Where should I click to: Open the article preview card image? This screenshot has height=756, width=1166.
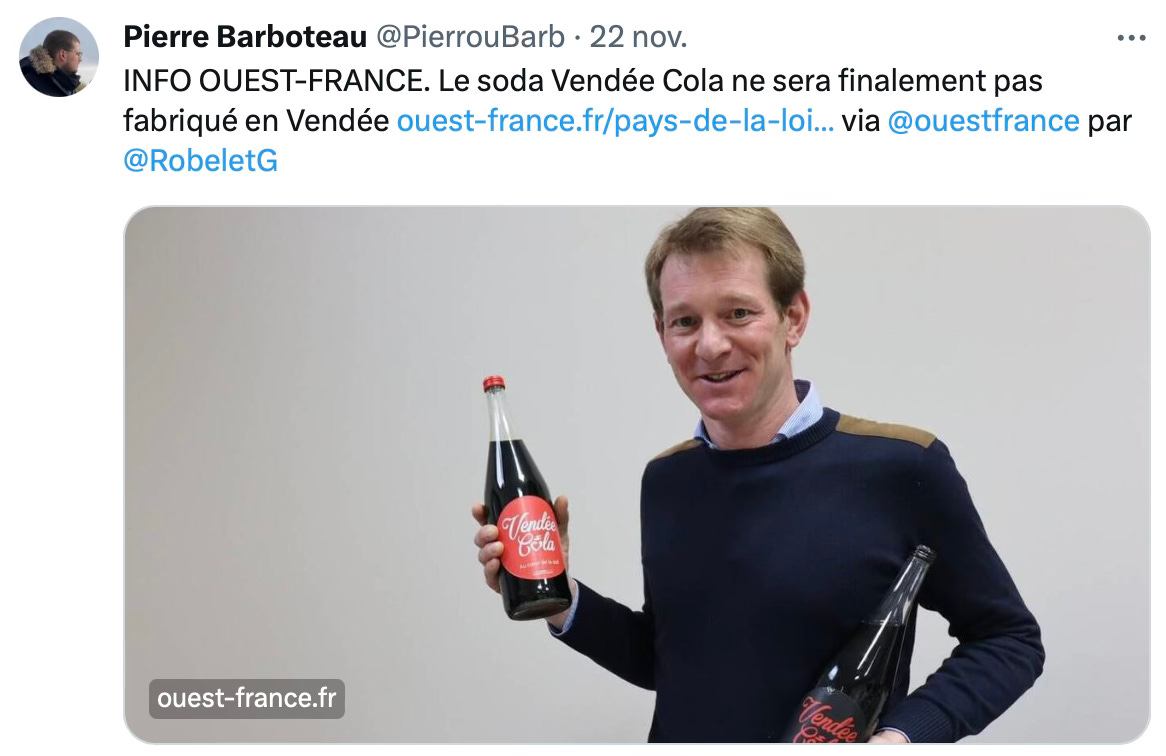637,474
